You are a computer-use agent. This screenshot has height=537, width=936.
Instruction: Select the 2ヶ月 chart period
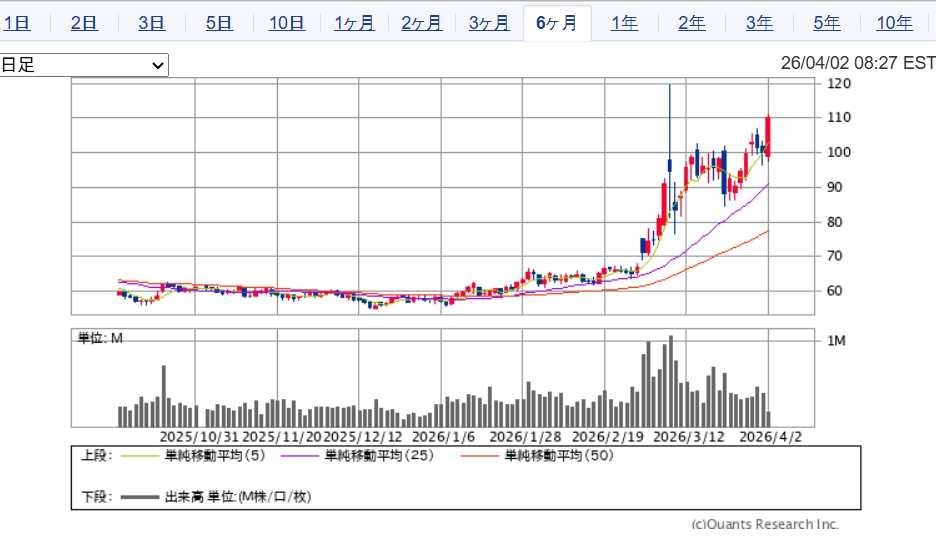(x=421, y=23)
